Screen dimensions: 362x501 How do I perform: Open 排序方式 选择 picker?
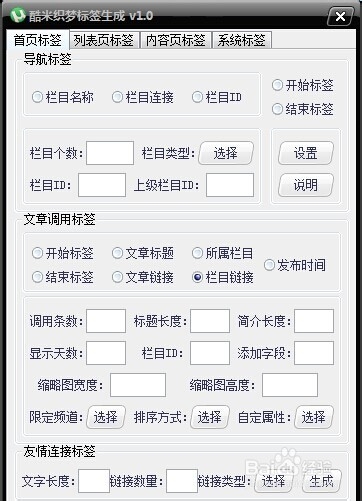coord(210,417)
